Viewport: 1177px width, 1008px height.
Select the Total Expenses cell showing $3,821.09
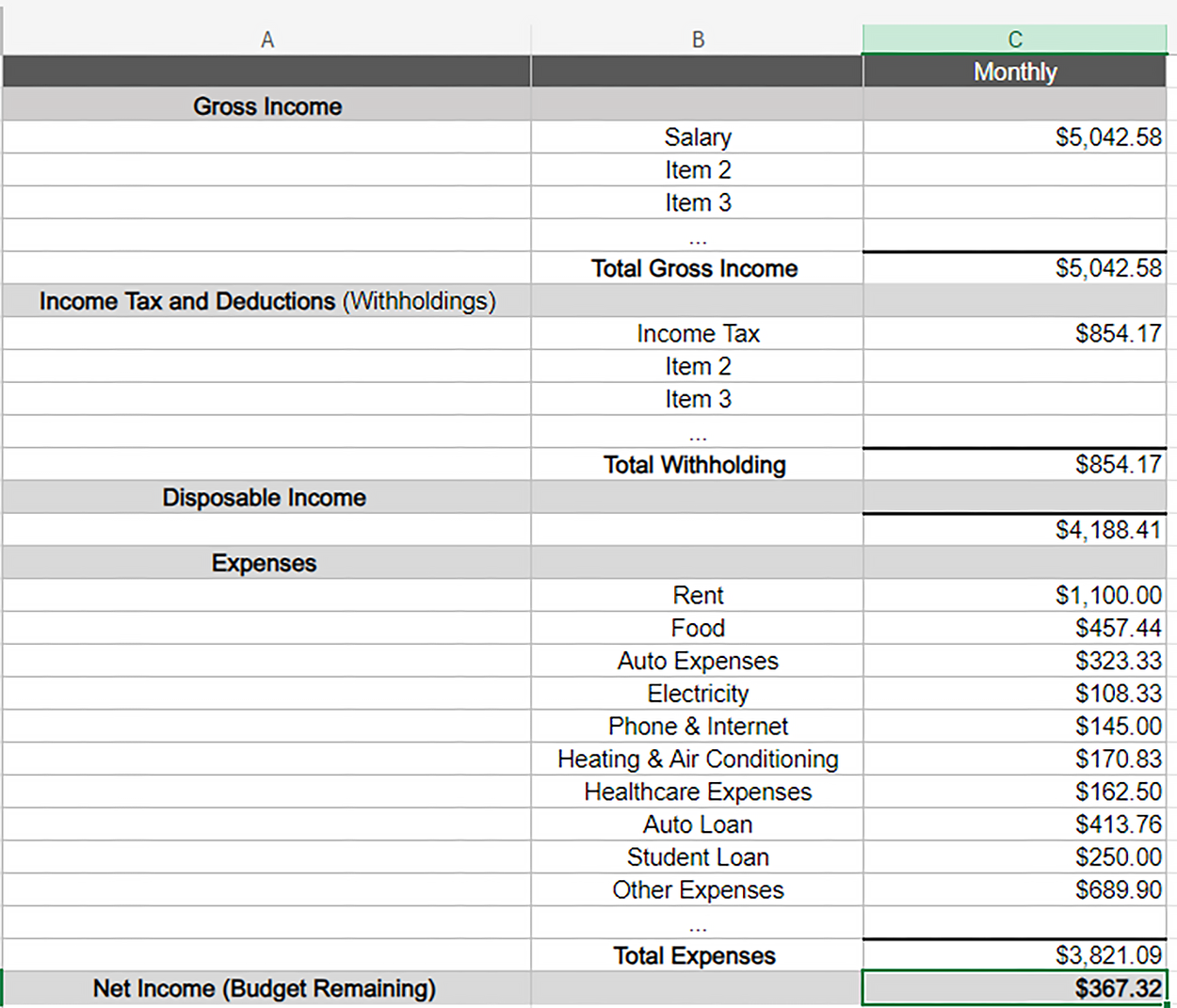(x=1014, y=955)
